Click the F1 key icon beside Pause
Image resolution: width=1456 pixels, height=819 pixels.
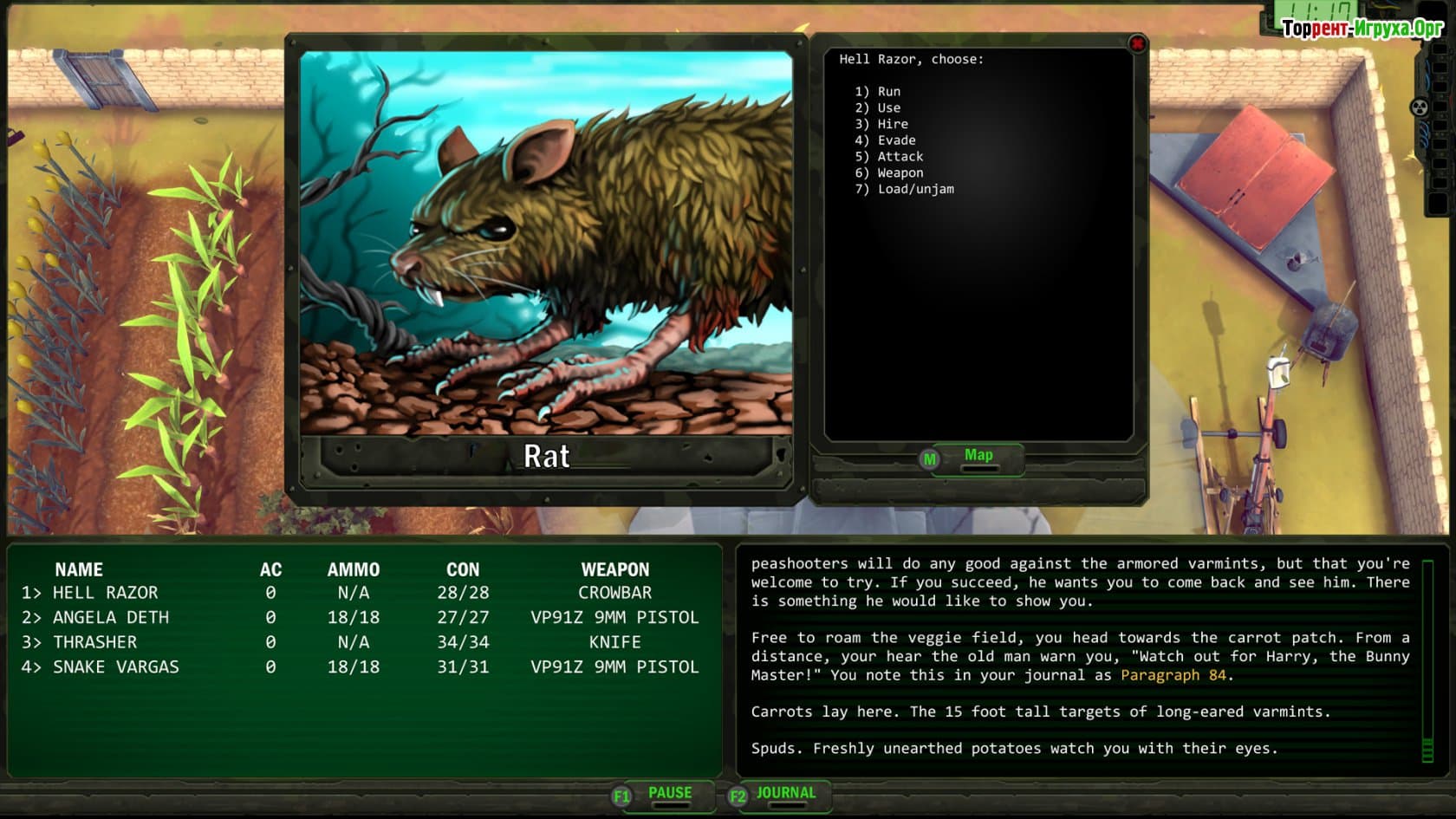click(621, 796)
